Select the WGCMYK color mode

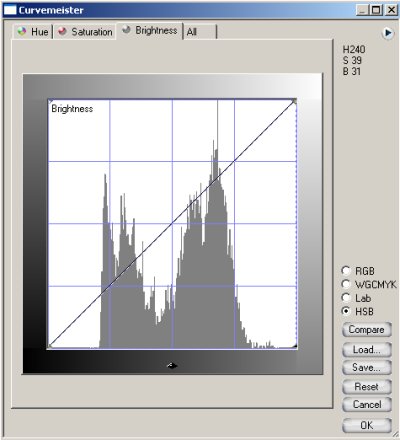click(x=346, y=284)
